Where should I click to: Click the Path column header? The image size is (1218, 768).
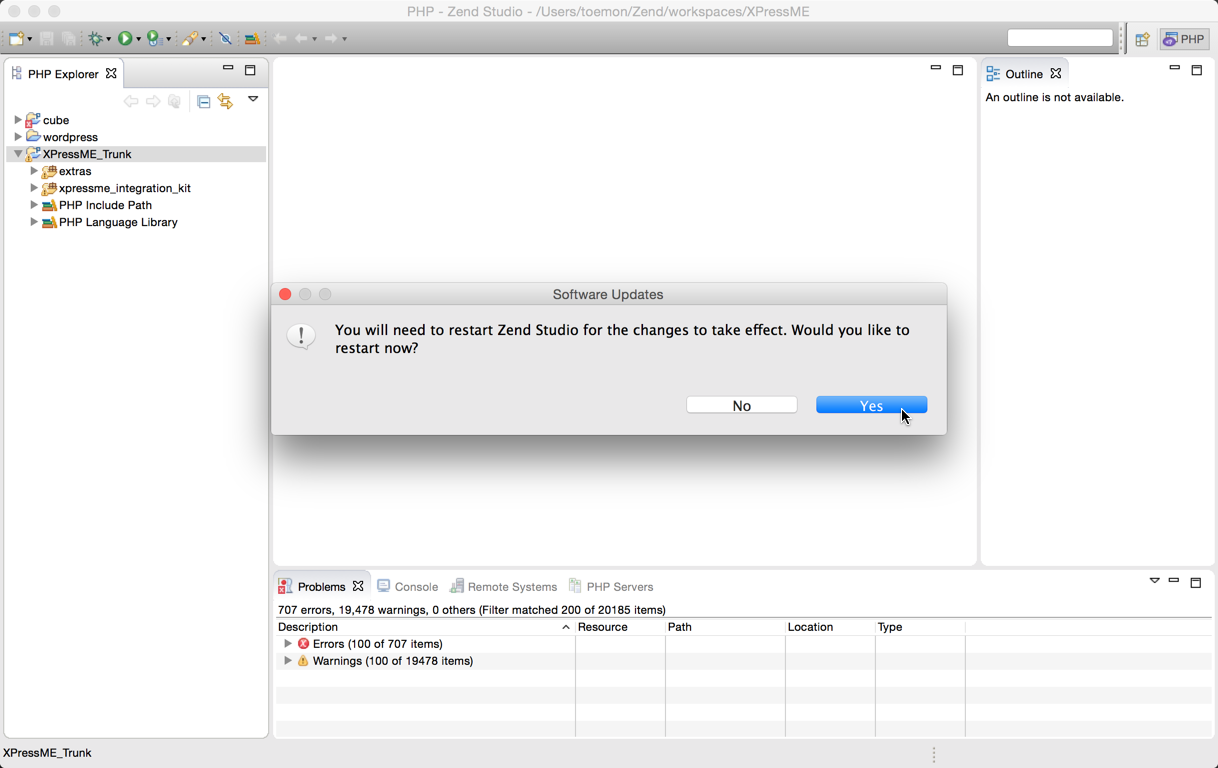(725, 627)
